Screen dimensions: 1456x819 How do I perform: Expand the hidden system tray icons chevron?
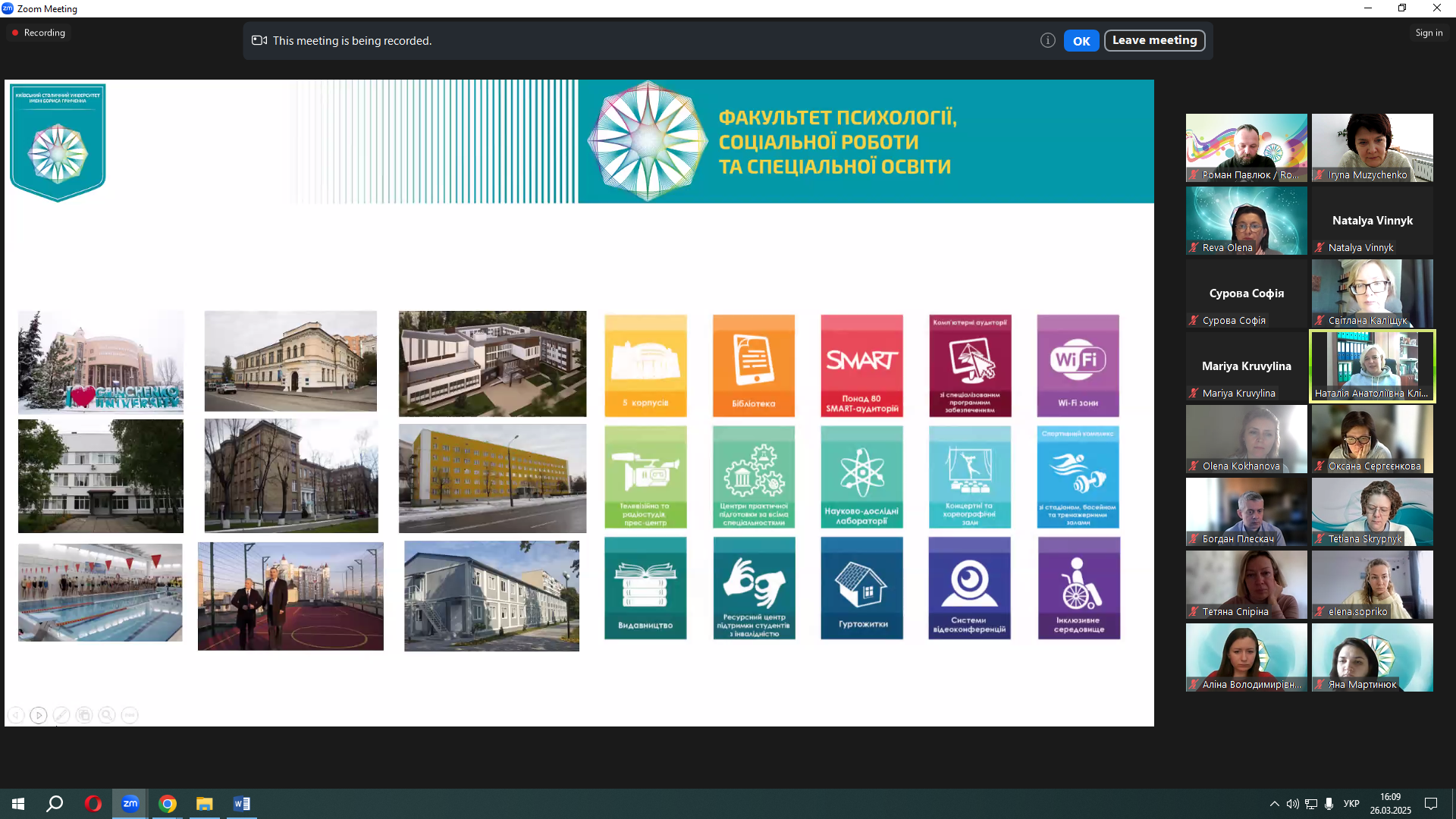click(x=1274, y=804)
